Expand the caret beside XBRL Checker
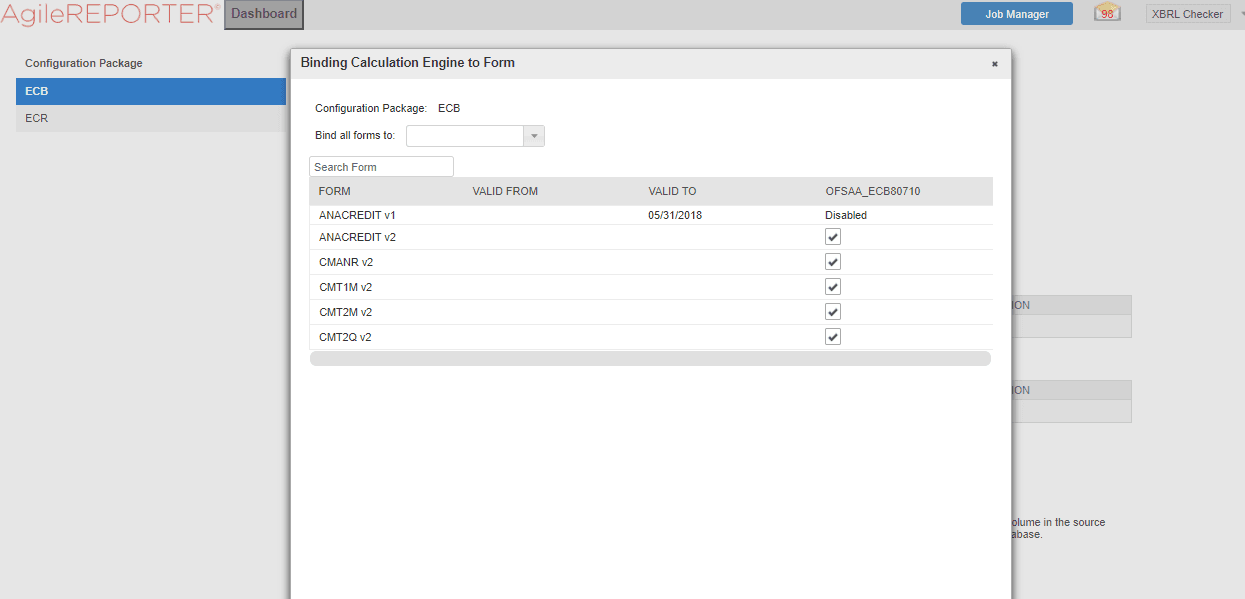 pos(1241,13)
